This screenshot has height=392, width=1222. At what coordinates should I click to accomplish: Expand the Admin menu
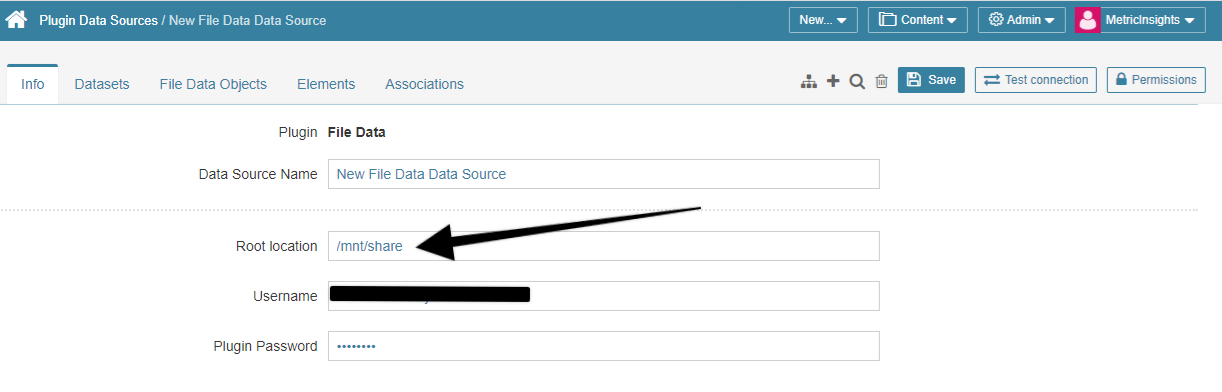[x=1020, y=20]
